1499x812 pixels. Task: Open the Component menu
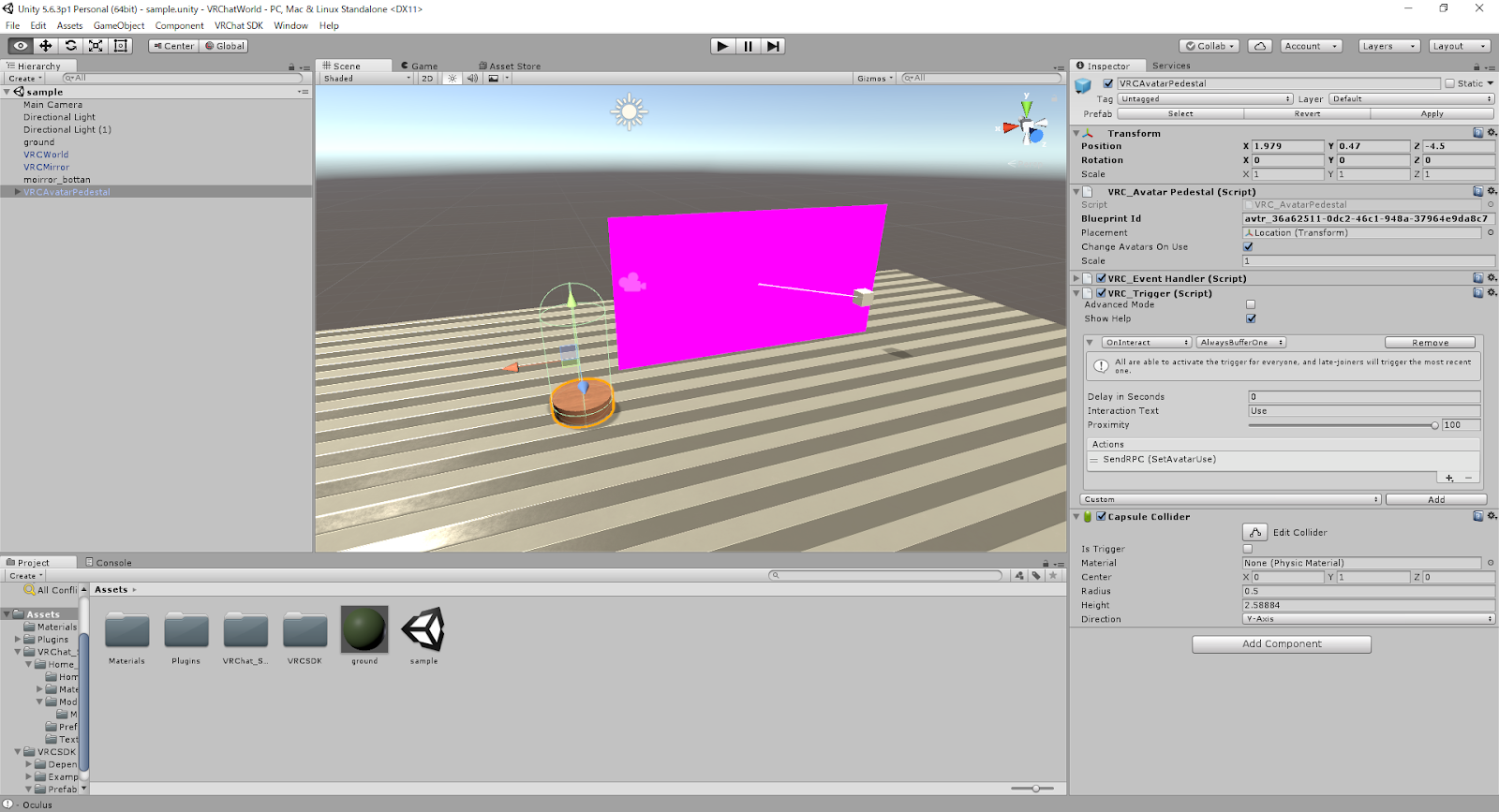[179, 25]
